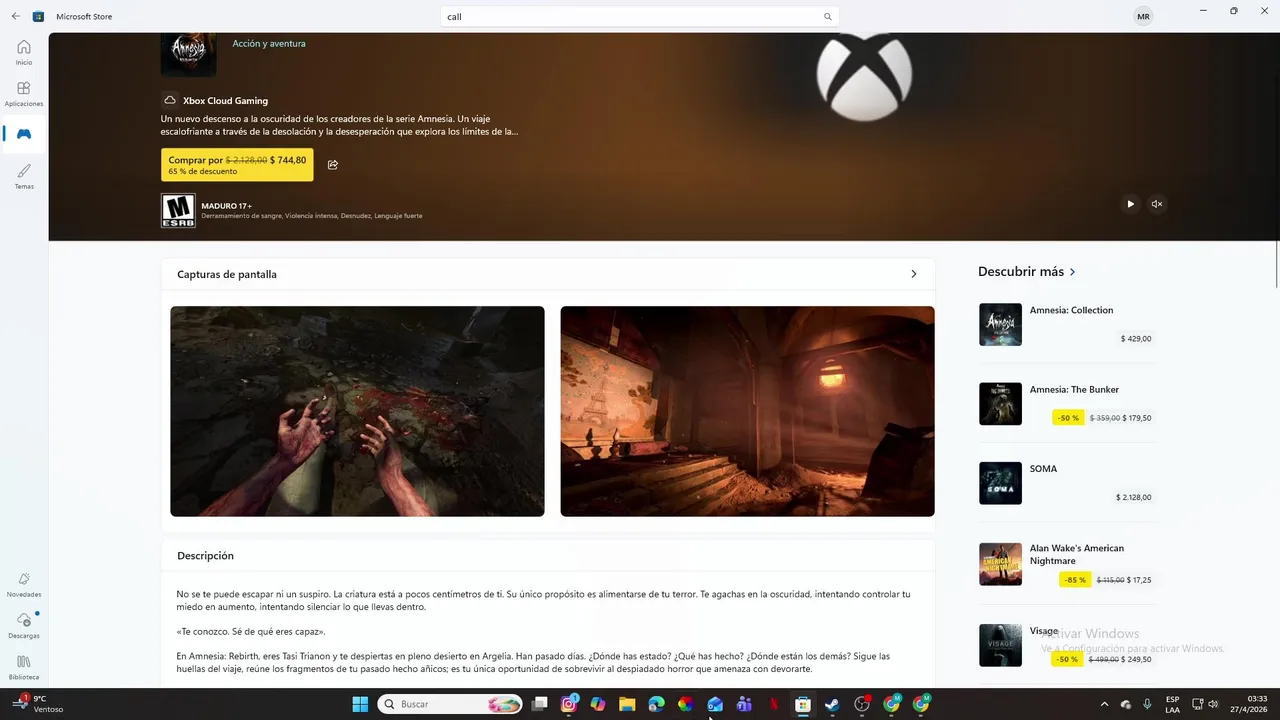1280x720 pixels.
Task: Open the ESP LAA language selector
Action: [x=1172, y=704]
